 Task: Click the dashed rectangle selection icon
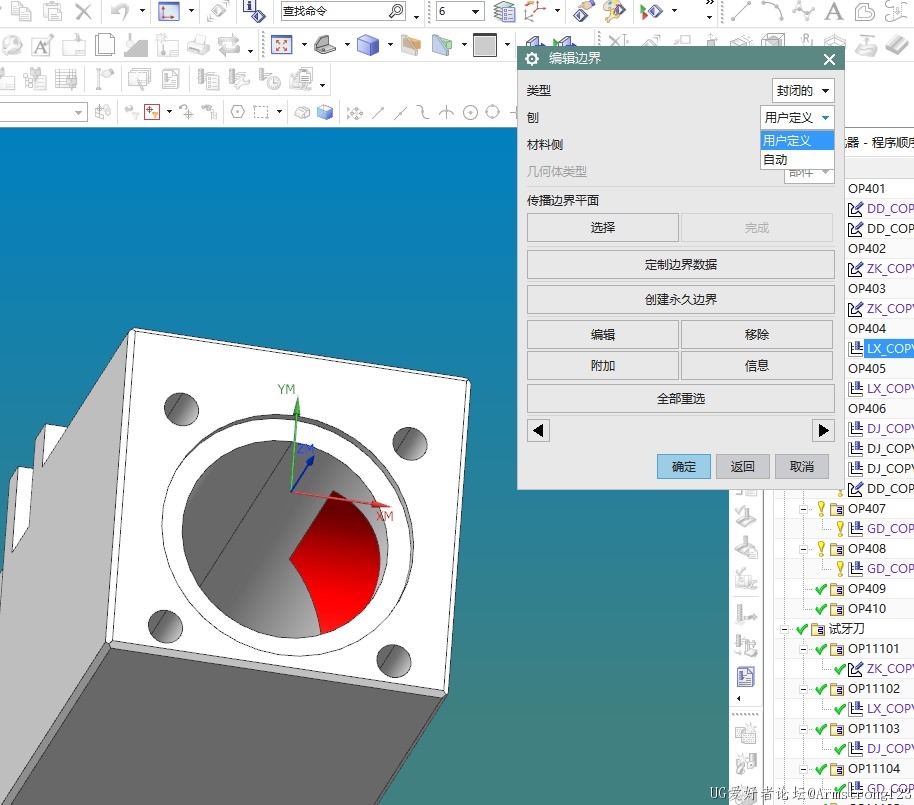click(x=261, y=111)
